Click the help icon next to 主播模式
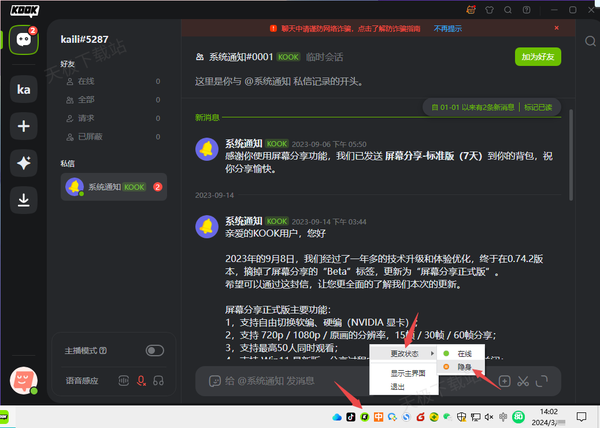600x428 pixels. click(x=103, y=350)
